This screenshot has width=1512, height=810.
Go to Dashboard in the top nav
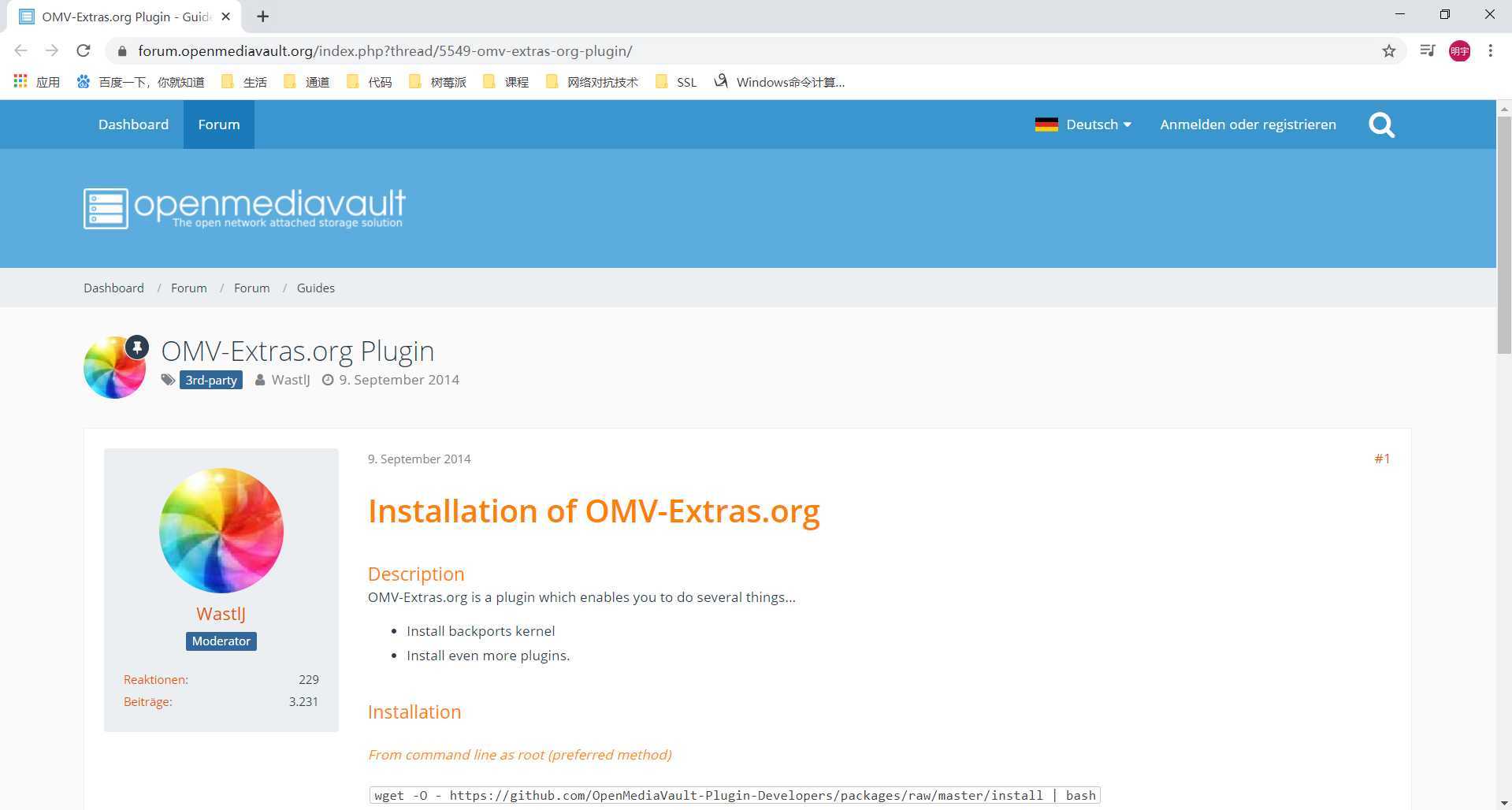click(x=133, y=124)
